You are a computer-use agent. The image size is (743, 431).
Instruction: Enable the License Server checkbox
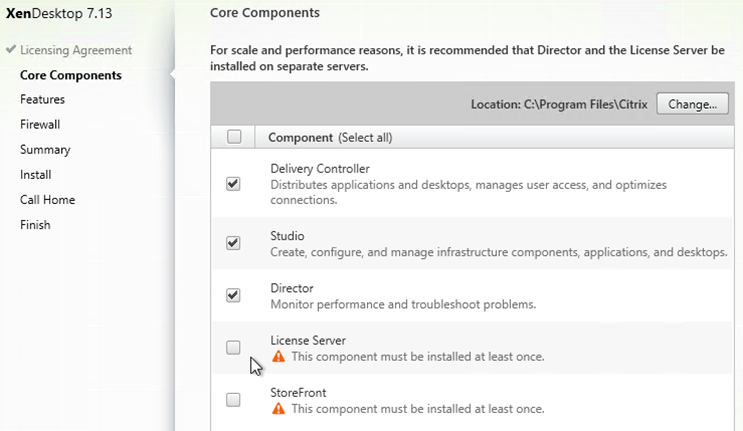233,348
